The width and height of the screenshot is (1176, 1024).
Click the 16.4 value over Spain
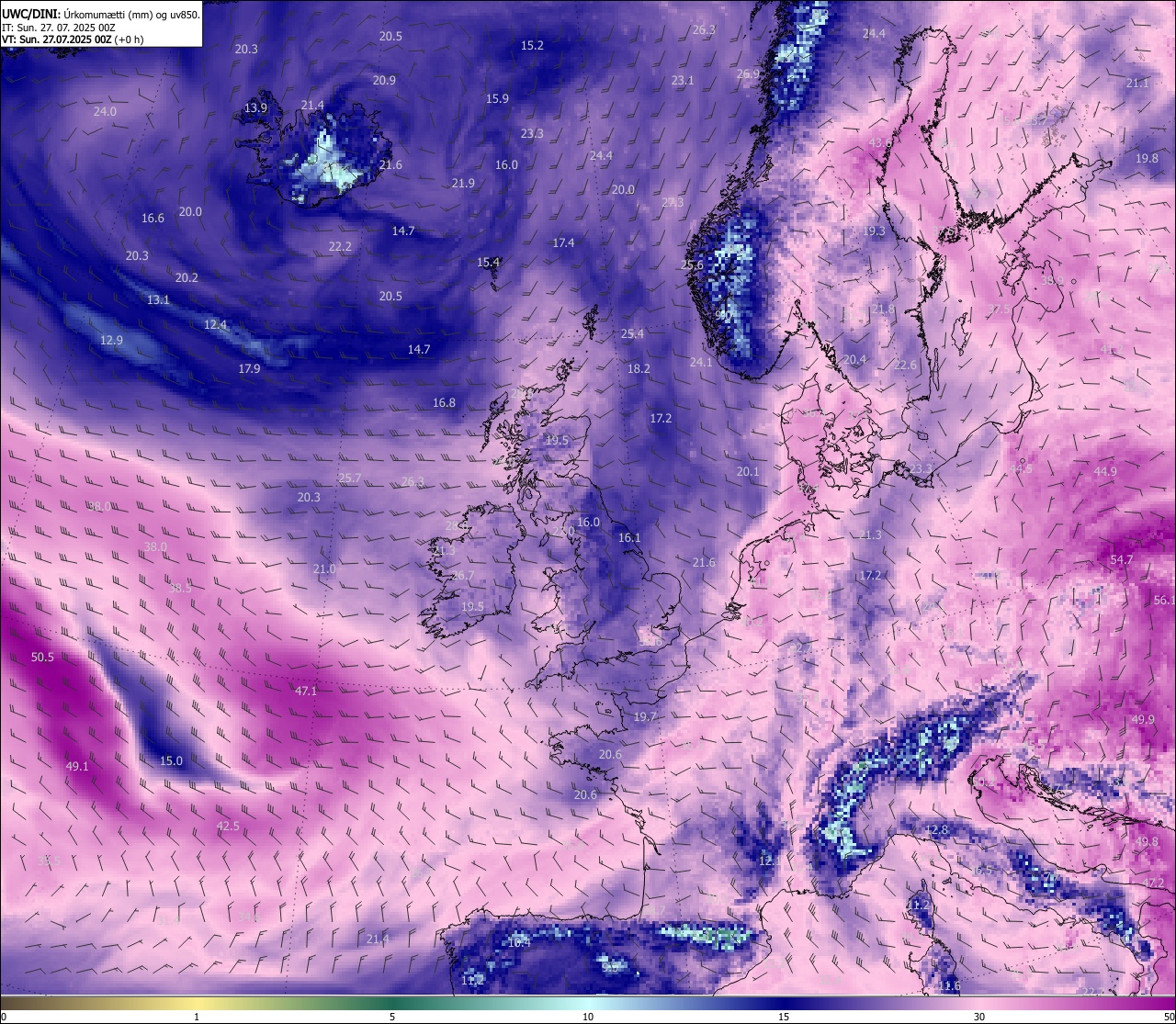[519, 941]
